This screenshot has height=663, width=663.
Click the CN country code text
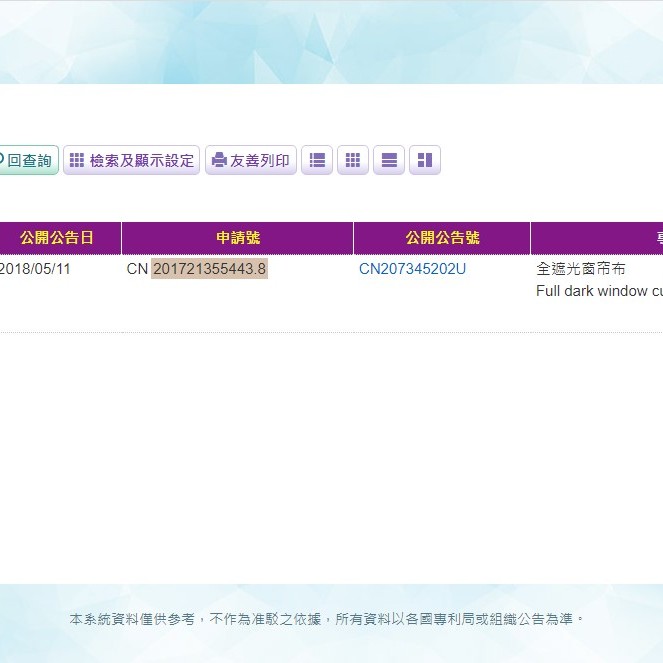point(137,269)
